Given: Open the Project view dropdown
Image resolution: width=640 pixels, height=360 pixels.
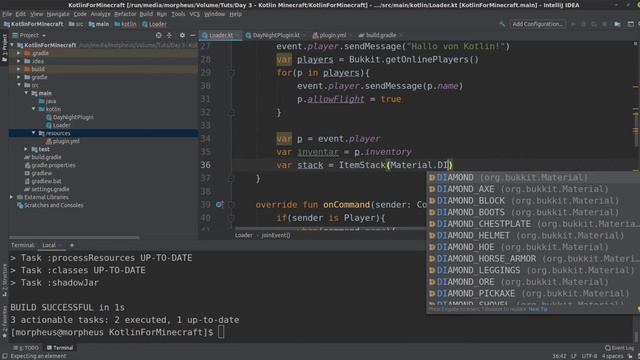Looking at the screenshot, I should click(29, 36).
